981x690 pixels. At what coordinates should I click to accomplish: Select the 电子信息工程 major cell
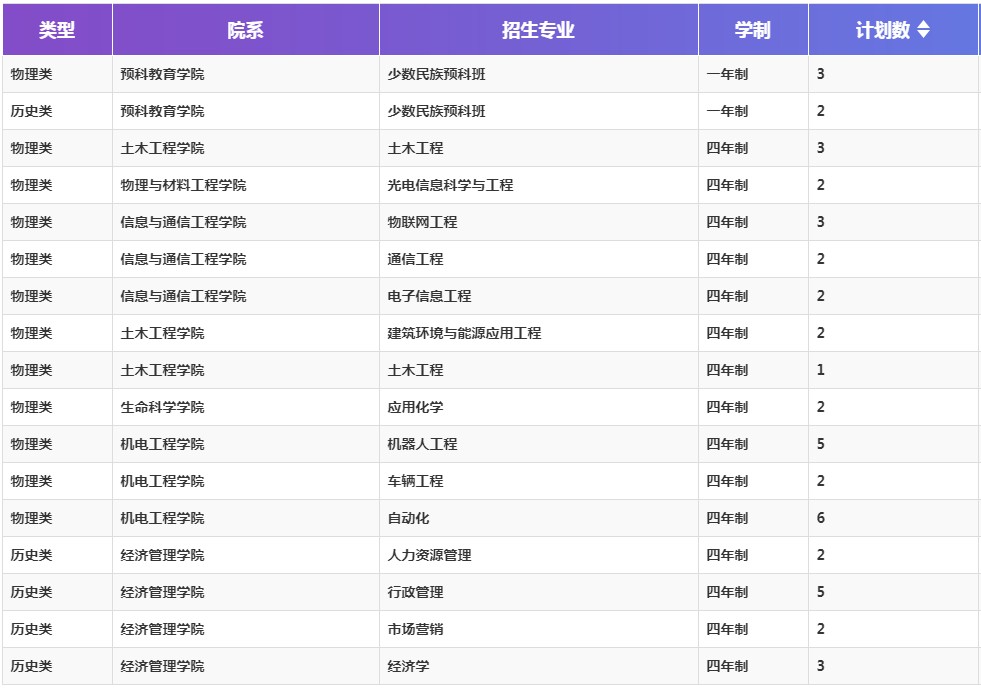(429, 296)
